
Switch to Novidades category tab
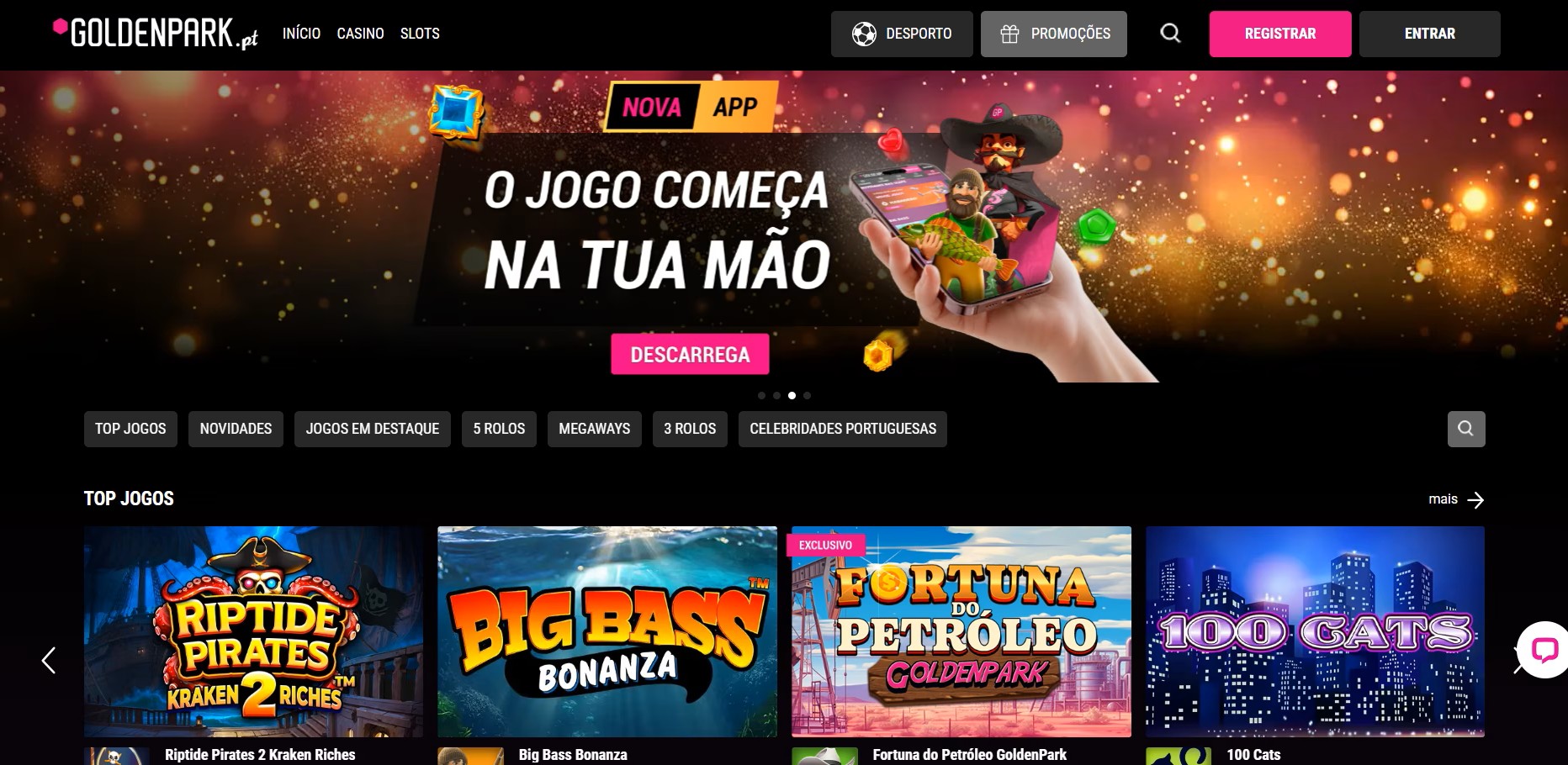click(236, 429)
